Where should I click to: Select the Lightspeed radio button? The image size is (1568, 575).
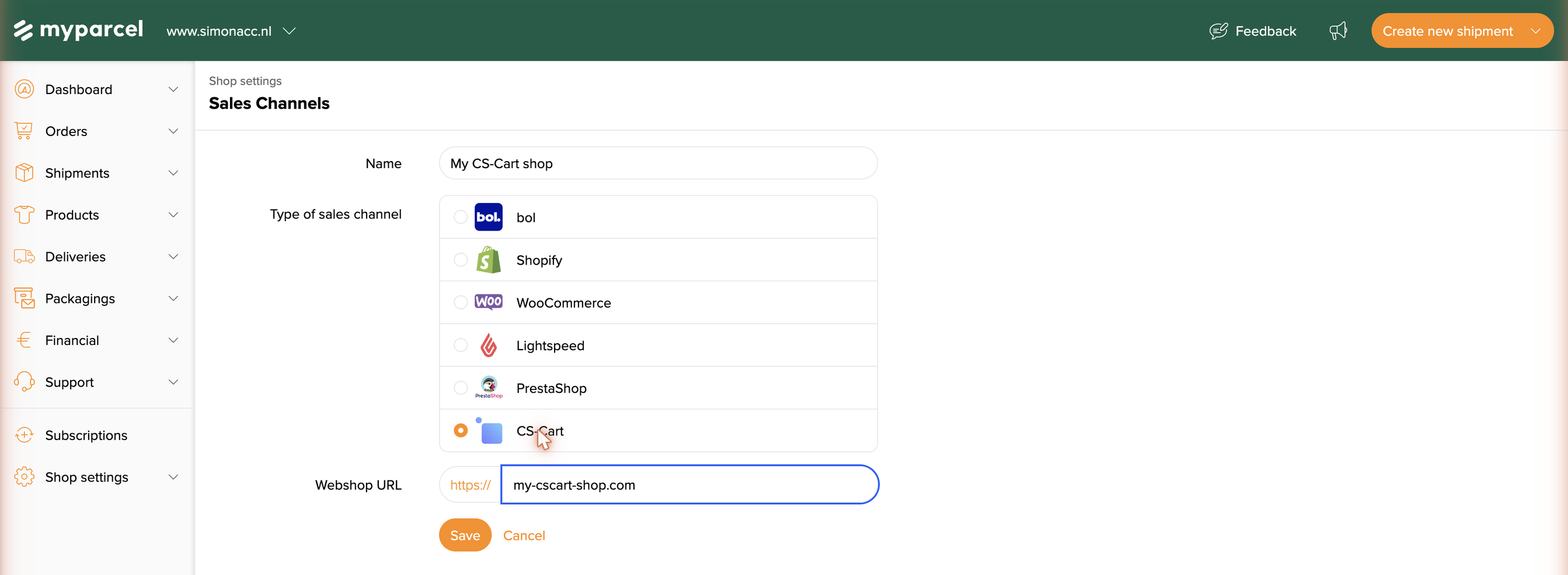(x=461, y=345)
